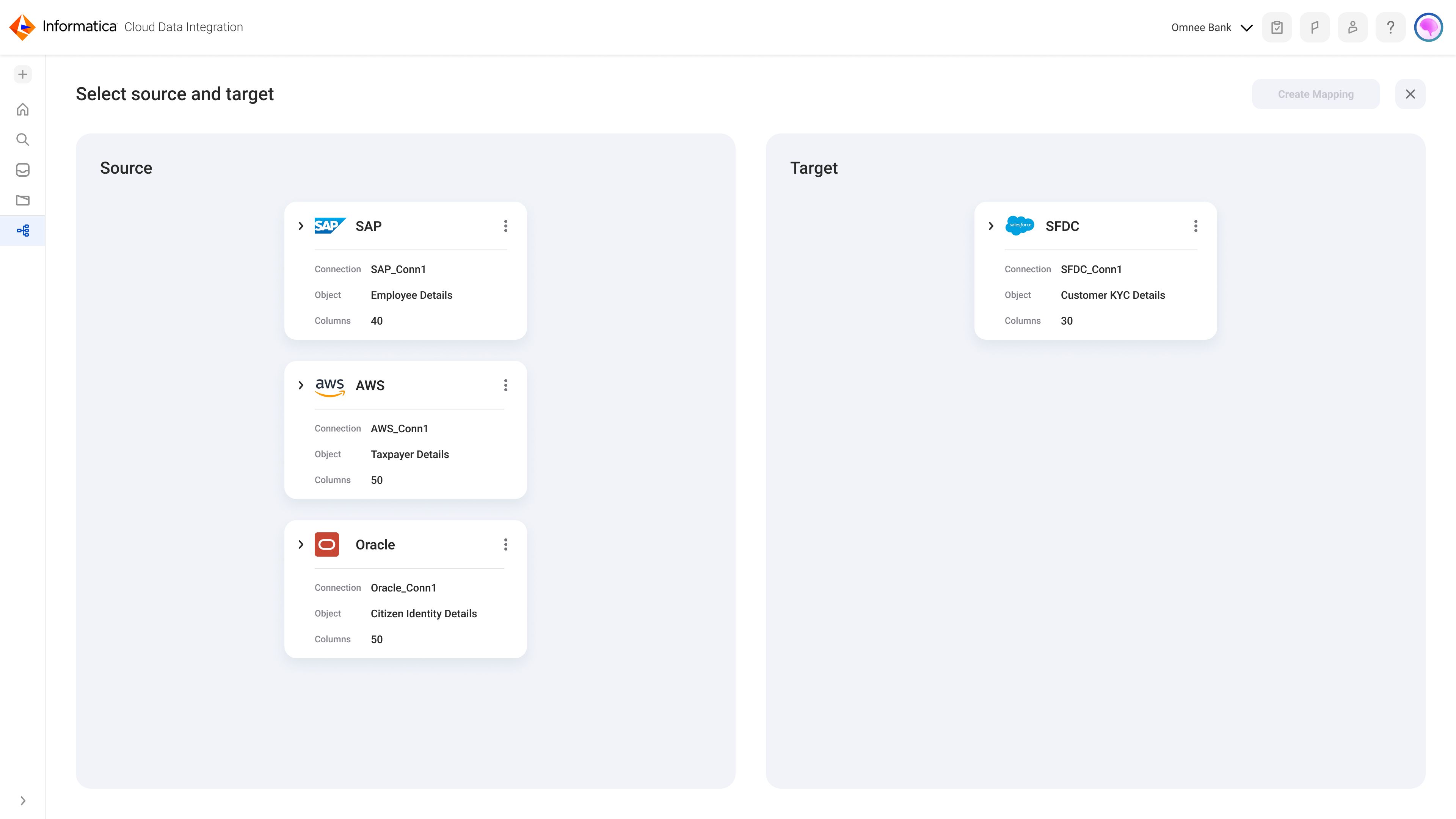Viewport: 1456px width, 819px height.
Task: Expand the AWS source card
Action: point(301,386)
